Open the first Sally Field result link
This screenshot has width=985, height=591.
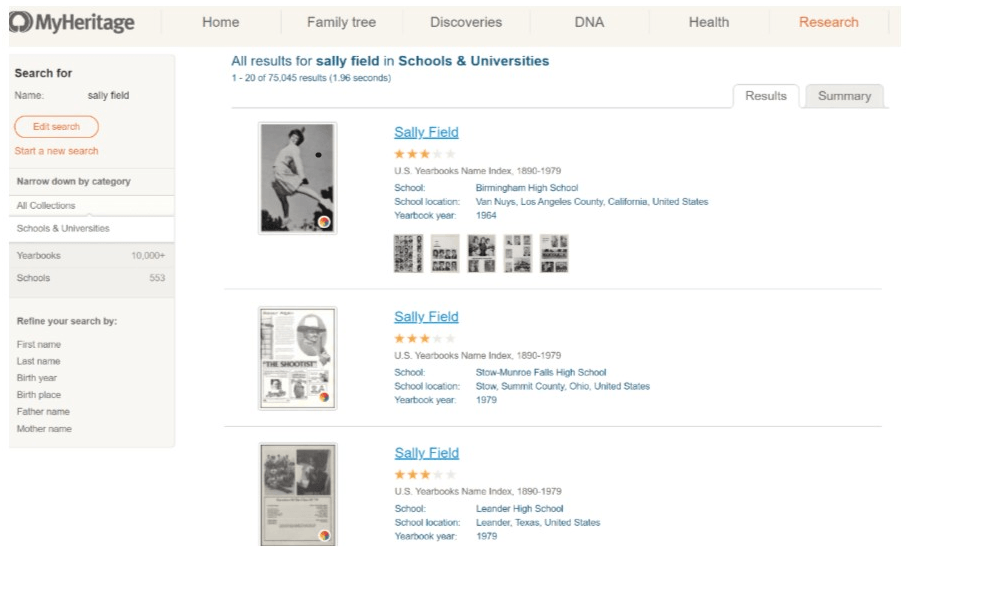click(x=426, y=132)
